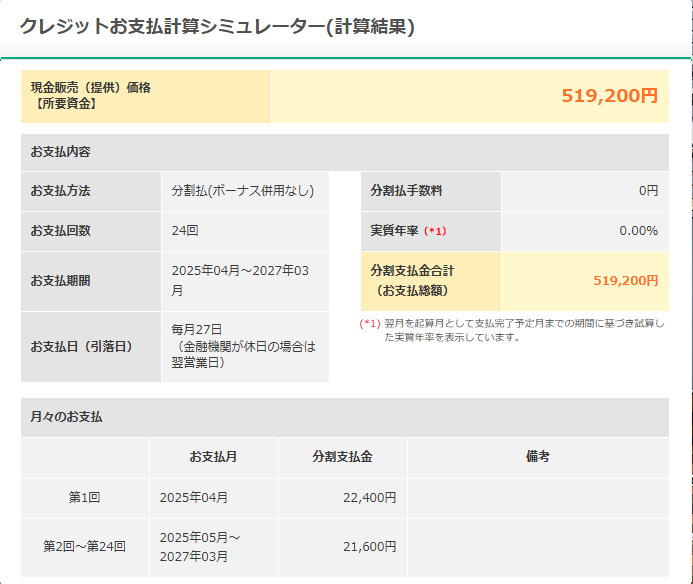Select the 分割支払金 column header
This screenshot has width=693, height=584.
[x=343, y=457]
